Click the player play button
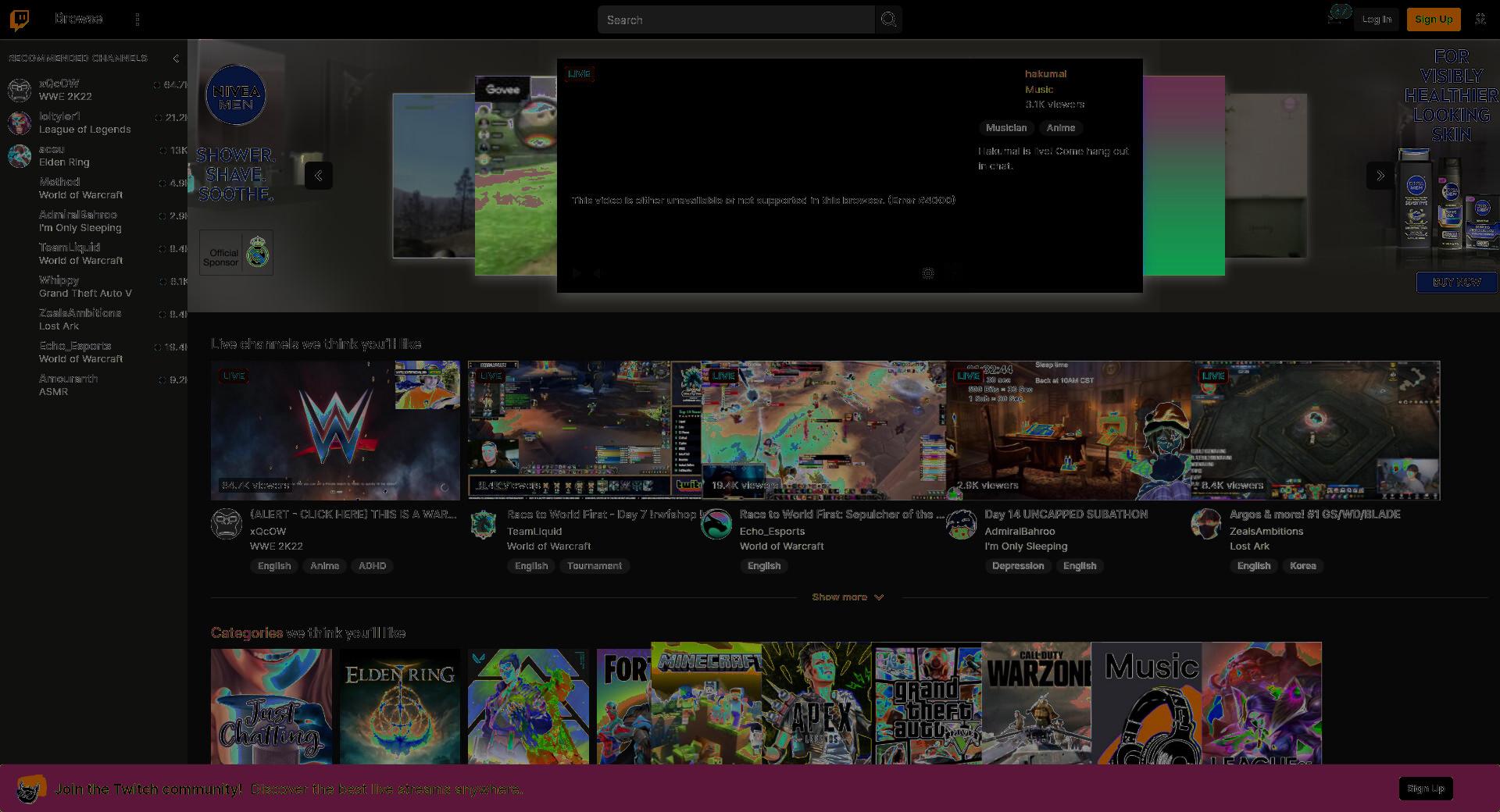 [x=577, y=273]
